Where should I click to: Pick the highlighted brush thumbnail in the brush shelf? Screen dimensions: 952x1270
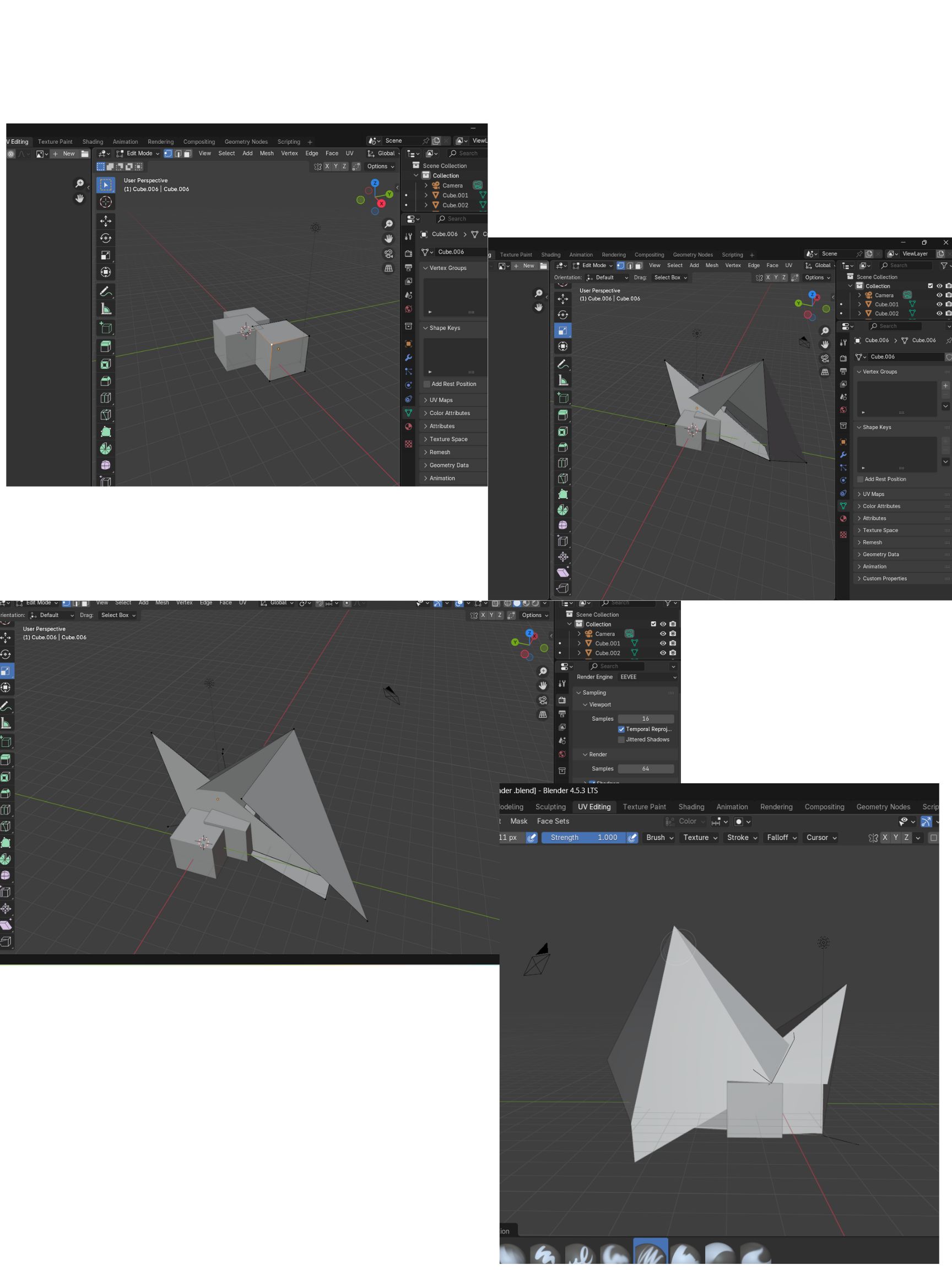click(x=650, y=1253)
